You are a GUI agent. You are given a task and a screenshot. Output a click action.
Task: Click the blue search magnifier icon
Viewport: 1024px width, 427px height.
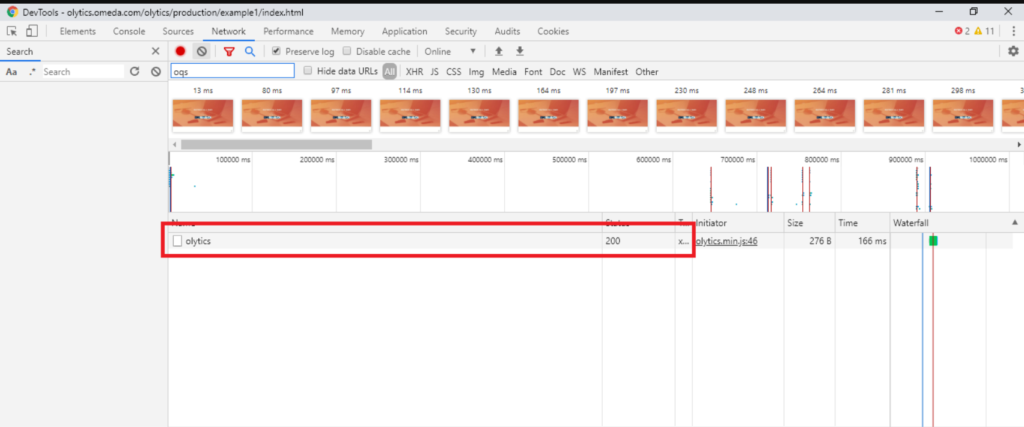249,51
